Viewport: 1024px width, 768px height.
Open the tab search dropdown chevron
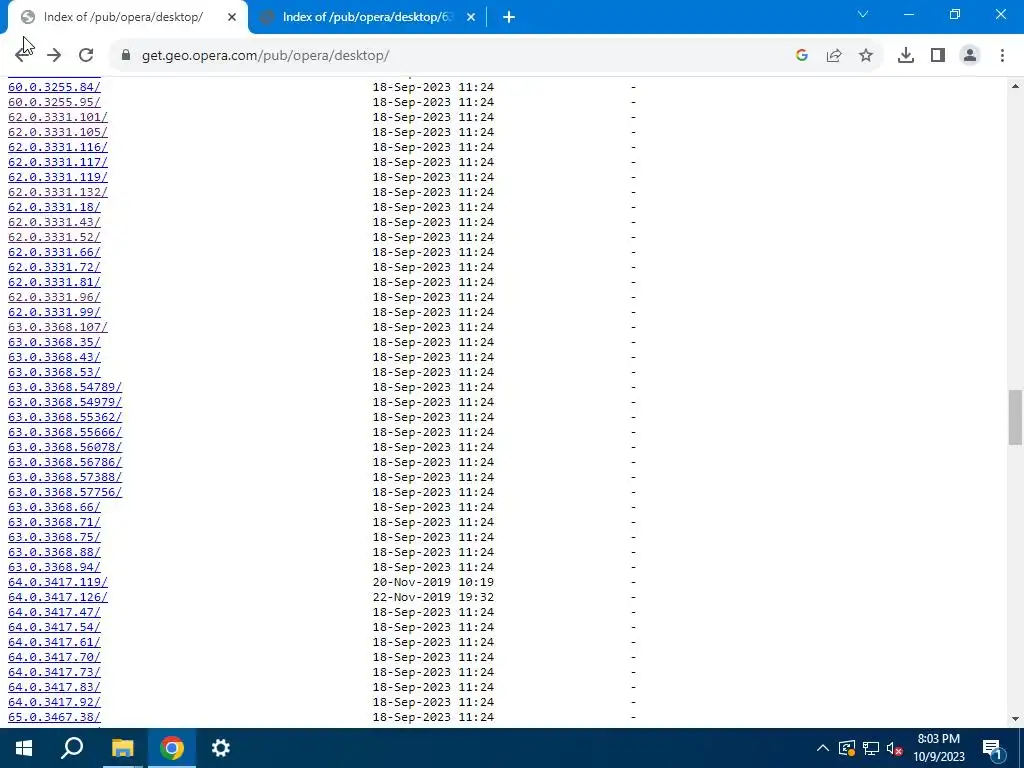point(863,14)
